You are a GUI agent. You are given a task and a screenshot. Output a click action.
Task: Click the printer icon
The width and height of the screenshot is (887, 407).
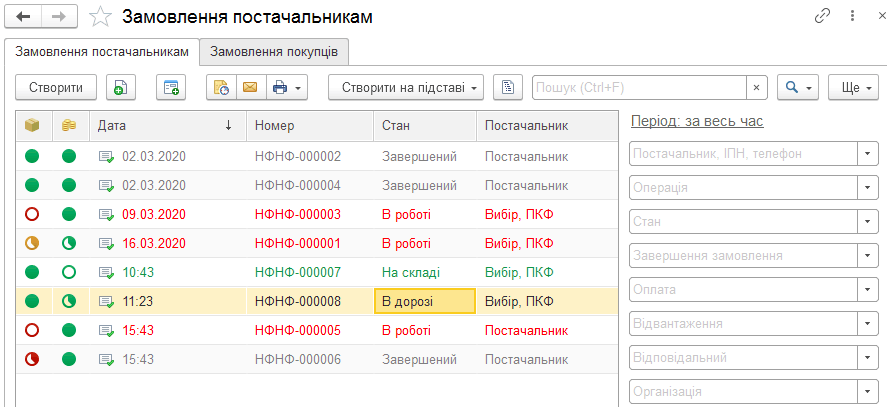[281, 88]
